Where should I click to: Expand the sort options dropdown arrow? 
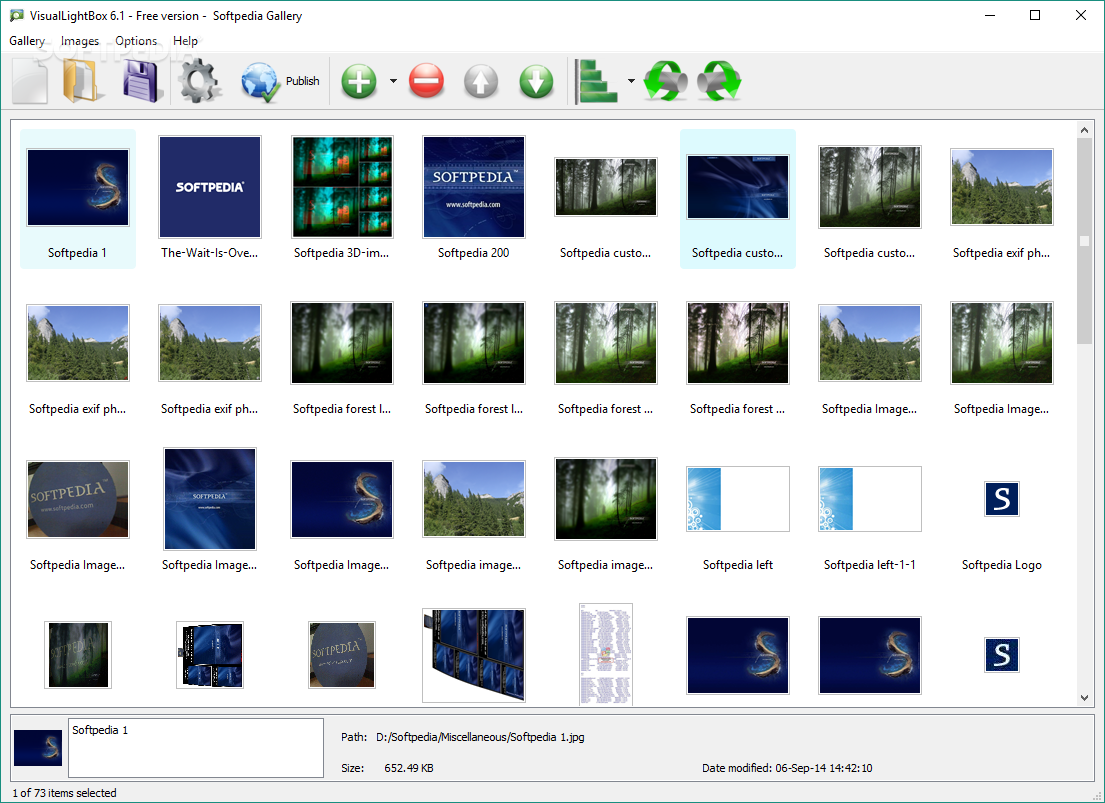631,81
